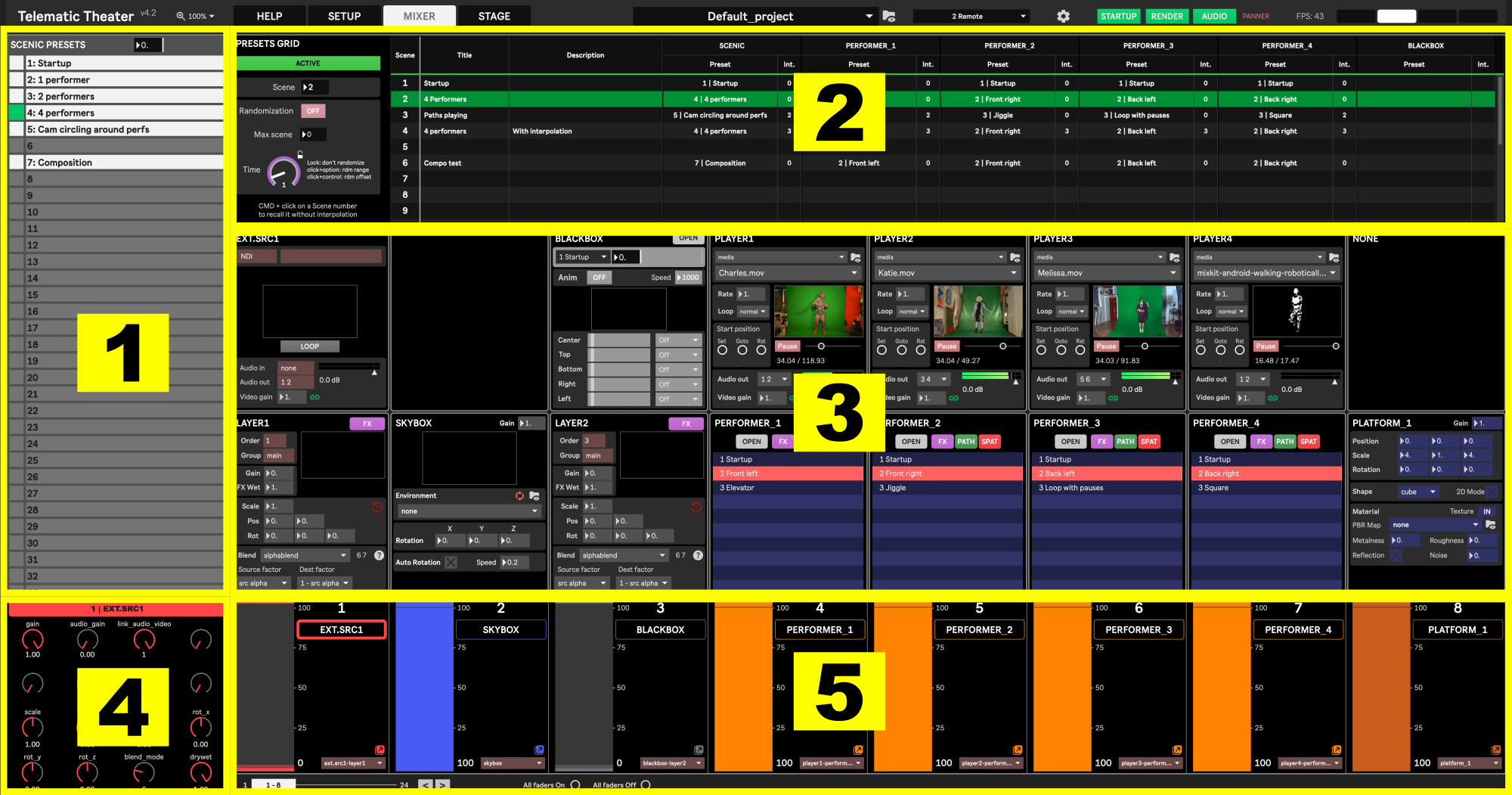Click PLAYER2 Start position Goto radio
This screenshot has width=1512, height=795.
pyautogui.click(x=901, y=350)
